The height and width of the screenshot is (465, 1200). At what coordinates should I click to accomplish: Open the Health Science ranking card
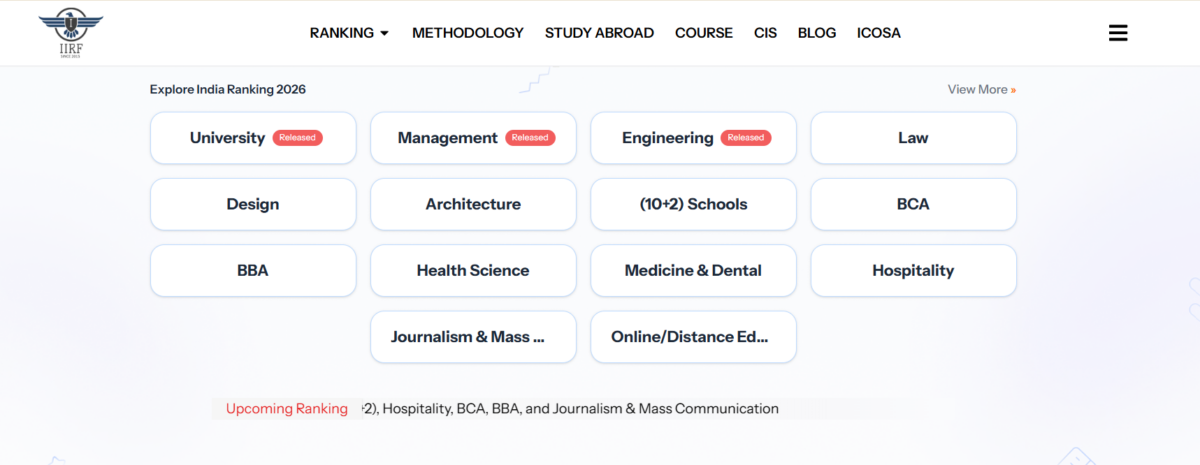point(473,270)
